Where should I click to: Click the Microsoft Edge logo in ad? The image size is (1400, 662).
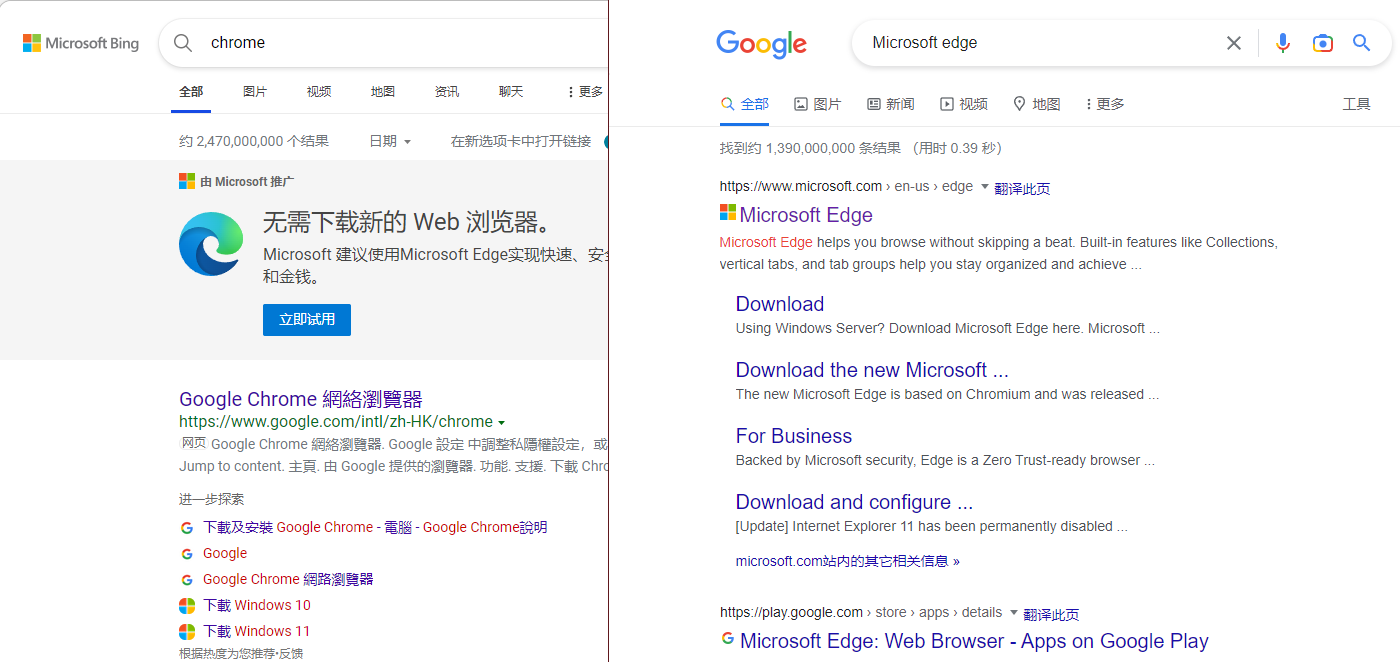coord(211,243)
